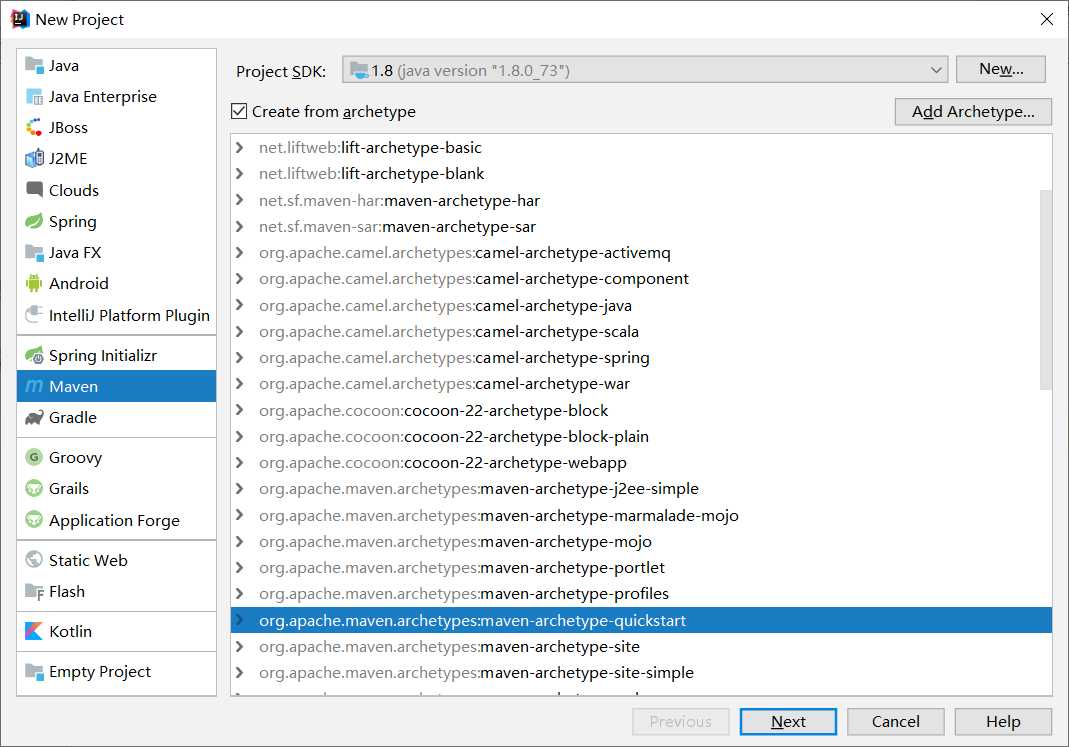
Task: Click the Java project type icon
Action: pos(34,65)
